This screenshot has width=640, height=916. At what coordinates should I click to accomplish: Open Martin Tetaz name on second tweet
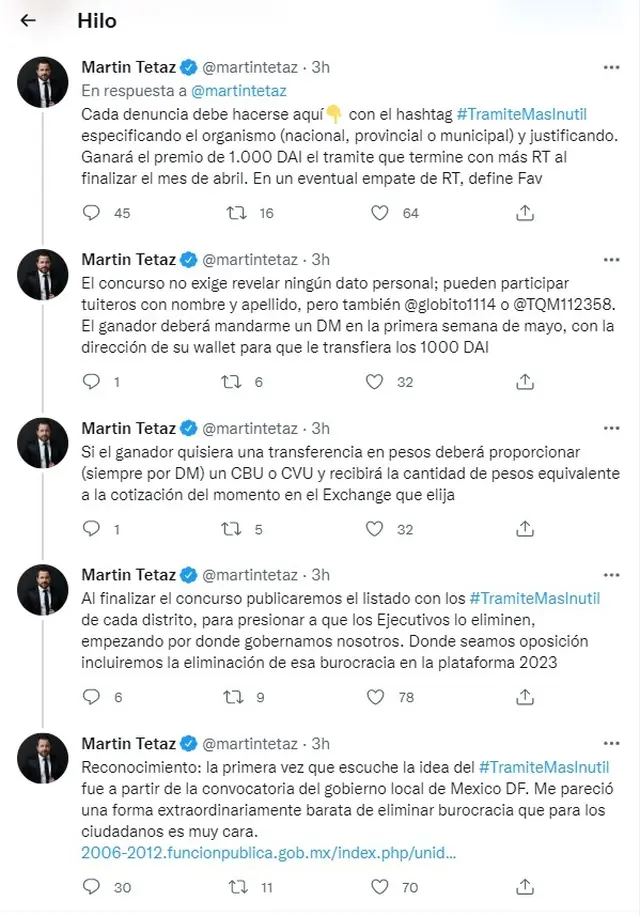[x=128, y=259]
